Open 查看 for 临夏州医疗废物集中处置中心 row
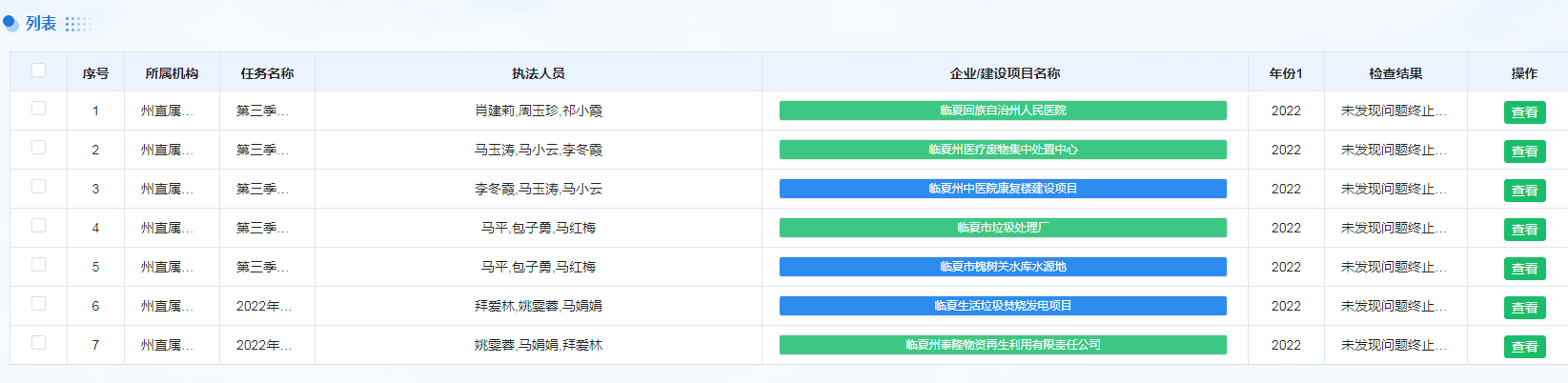 coord(1524,151)
